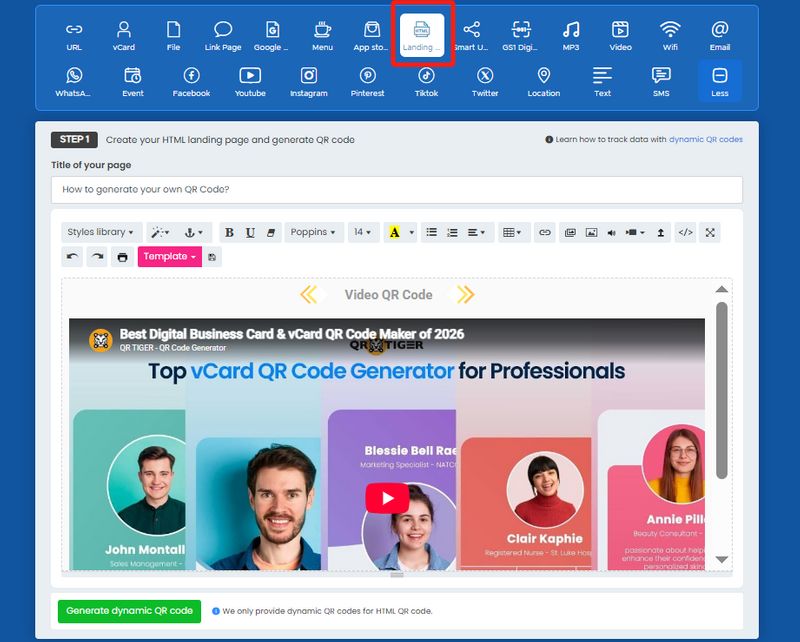Screen dimensions: 800x642
Task: Select the GS1 Digital Link type
Action: [x=520, y=36]
